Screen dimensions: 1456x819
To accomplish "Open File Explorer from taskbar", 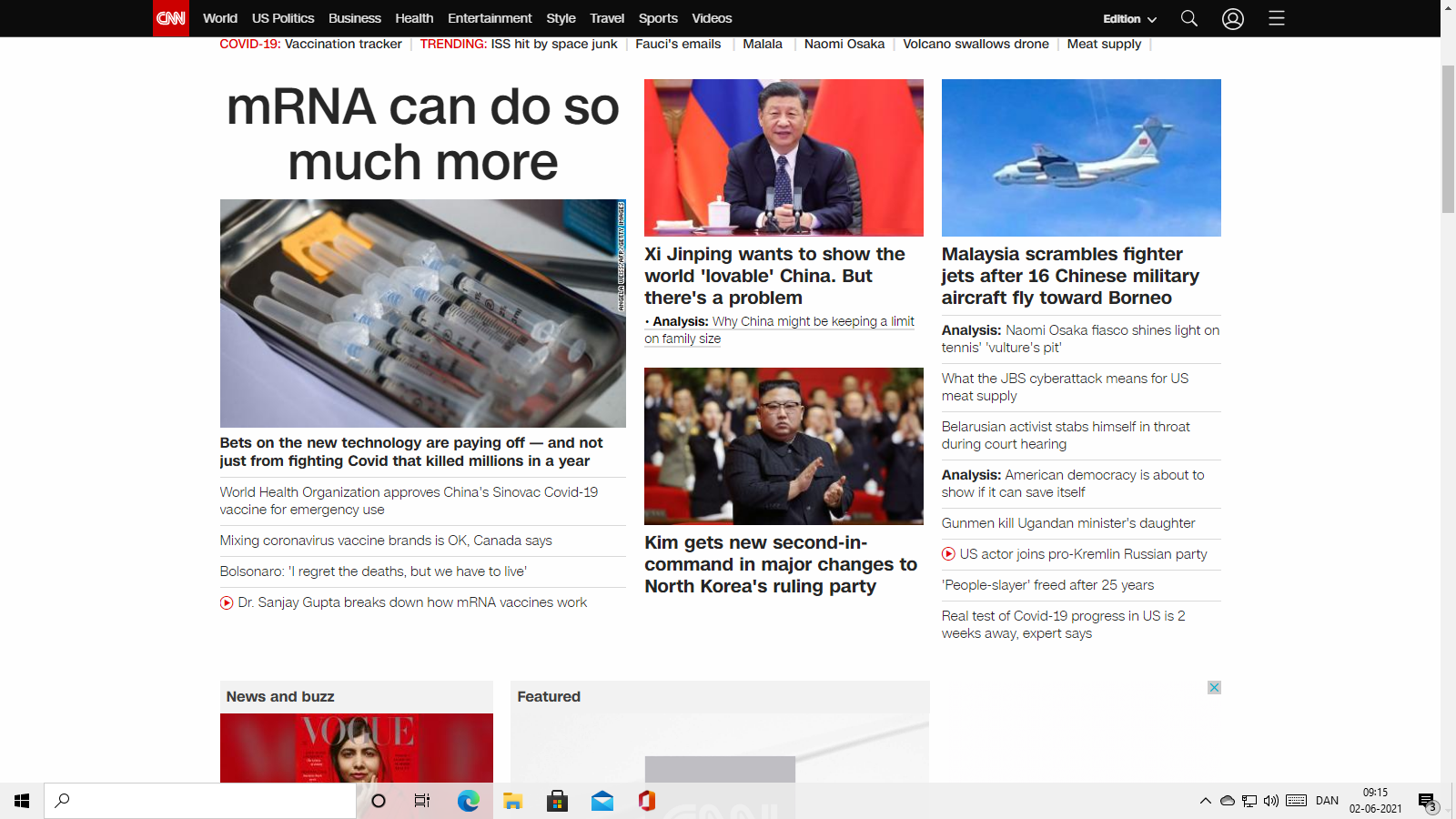I will coord(513,801).
